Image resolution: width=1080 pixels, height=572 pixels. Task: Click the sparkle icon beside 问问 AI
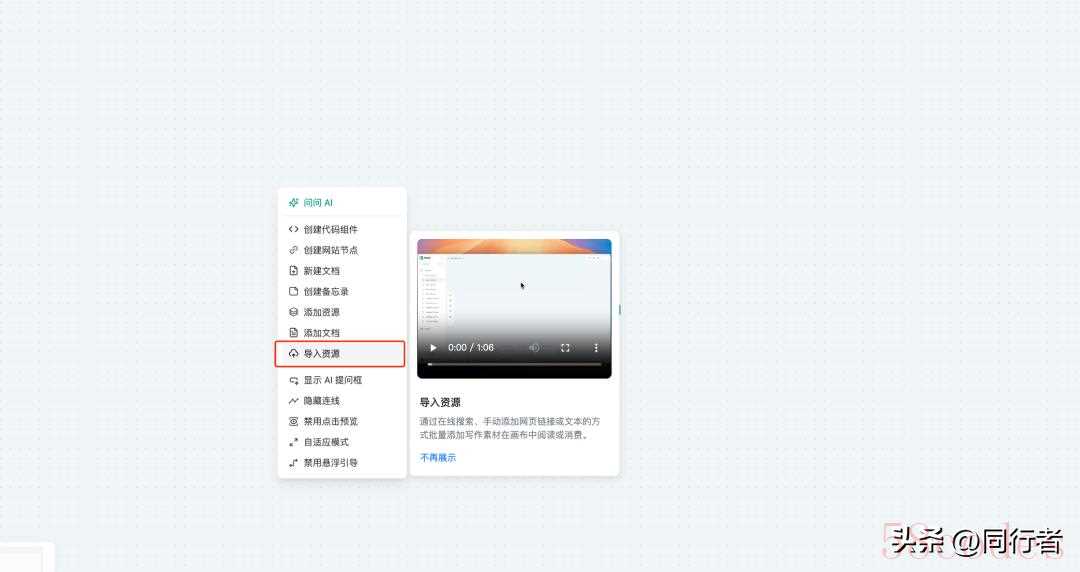[x=293, y=203]
